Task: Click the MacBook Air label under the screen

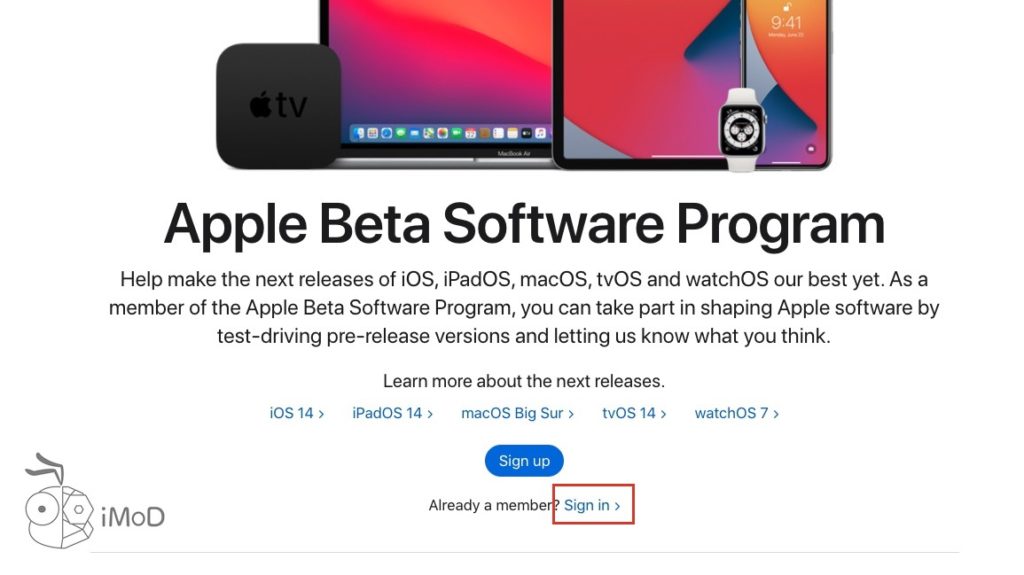Action: coord(513,154)
